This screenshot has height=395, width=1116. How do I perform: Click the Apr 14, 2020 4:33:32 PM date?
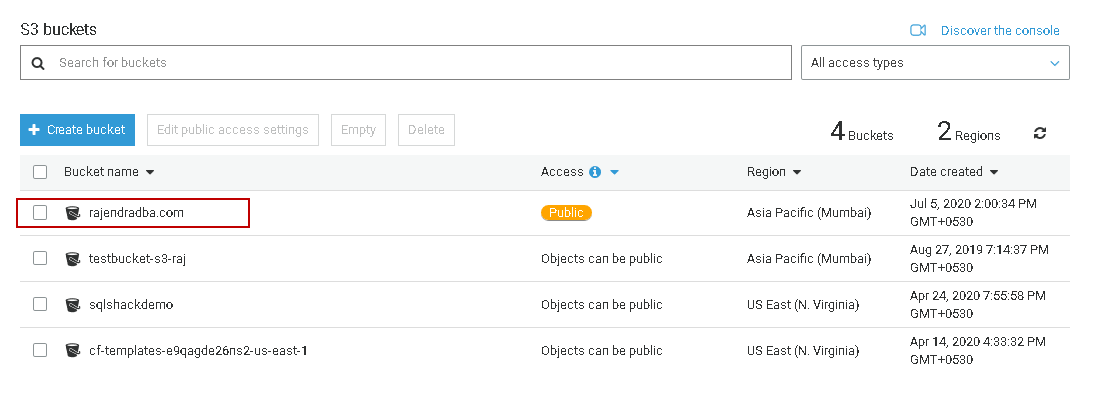(977, 350)
